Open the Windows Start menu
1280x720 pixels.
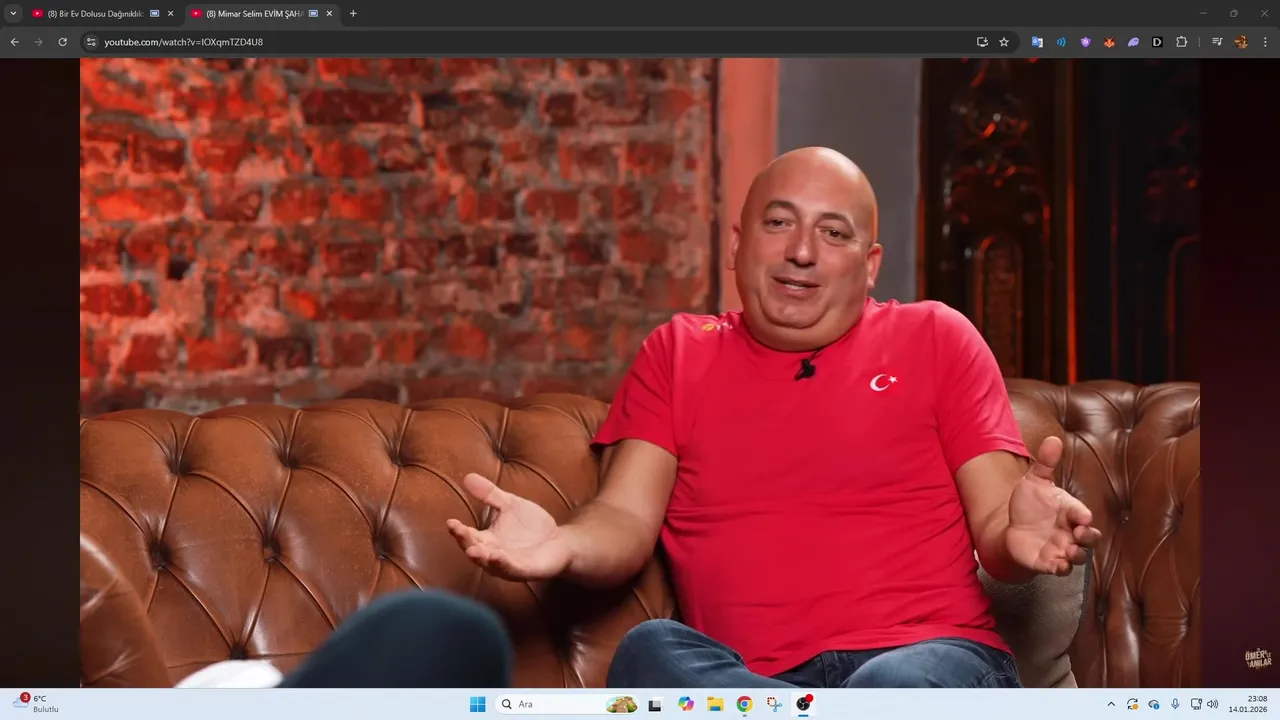coord(478,704)
